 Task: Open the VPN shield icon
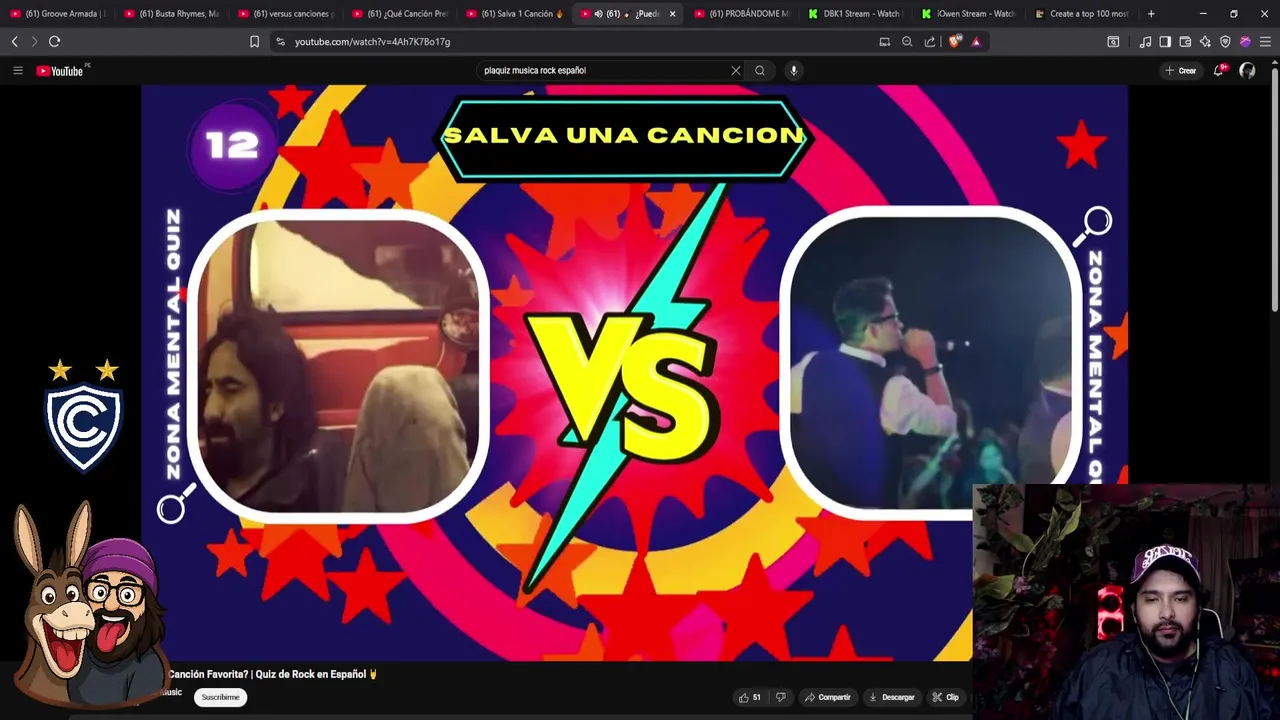pyautogui.click(x=1225, y=42)
